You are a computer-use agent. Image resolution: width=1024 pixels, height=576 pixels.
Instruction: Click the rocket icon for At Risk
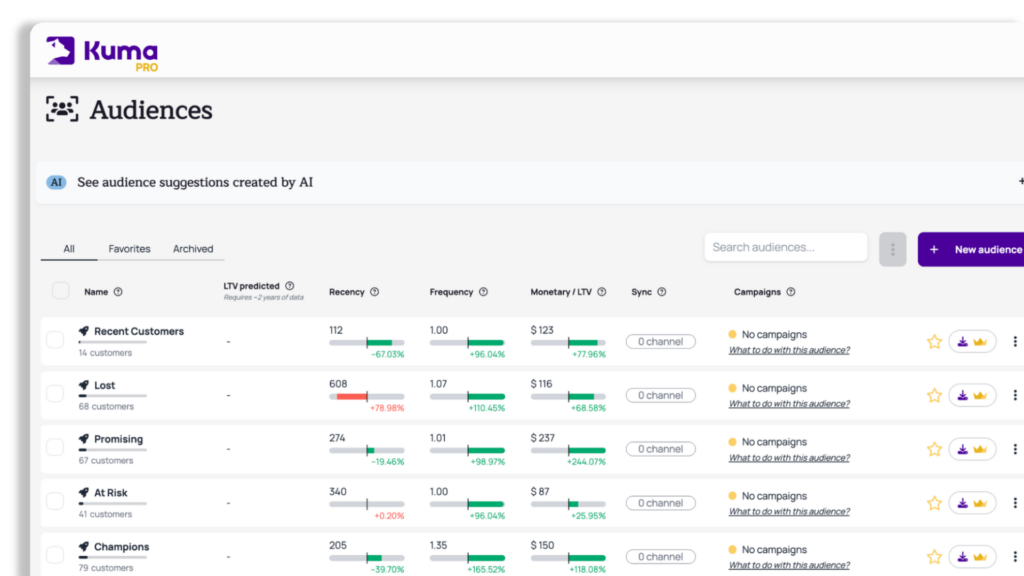[84, 493]
